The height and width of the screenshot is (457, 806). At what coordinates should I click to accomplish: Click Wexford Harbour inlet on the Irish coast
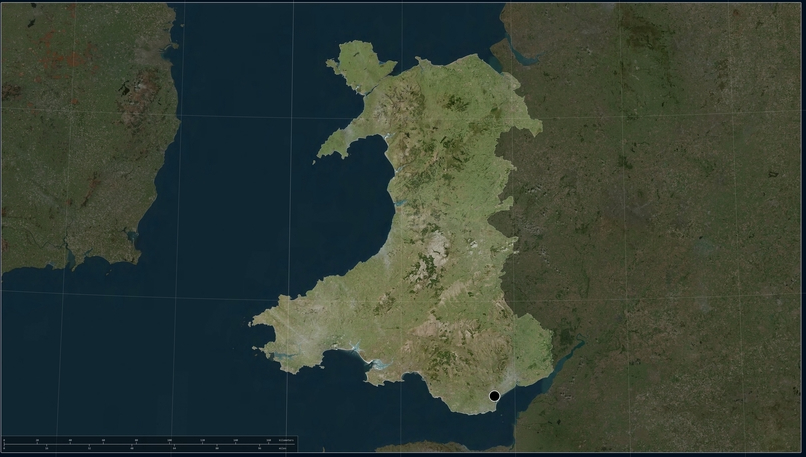click(133, 235)
